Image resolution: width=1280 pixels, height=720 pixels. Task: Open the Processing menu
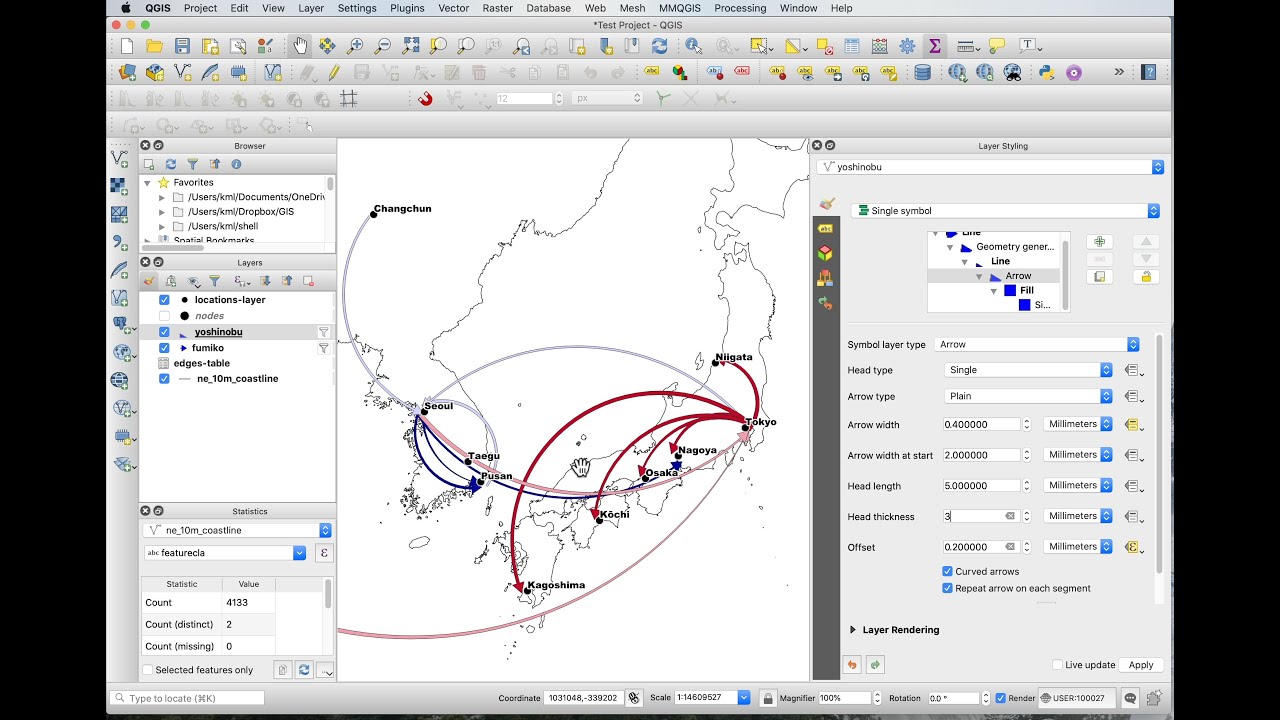point(740,8)
